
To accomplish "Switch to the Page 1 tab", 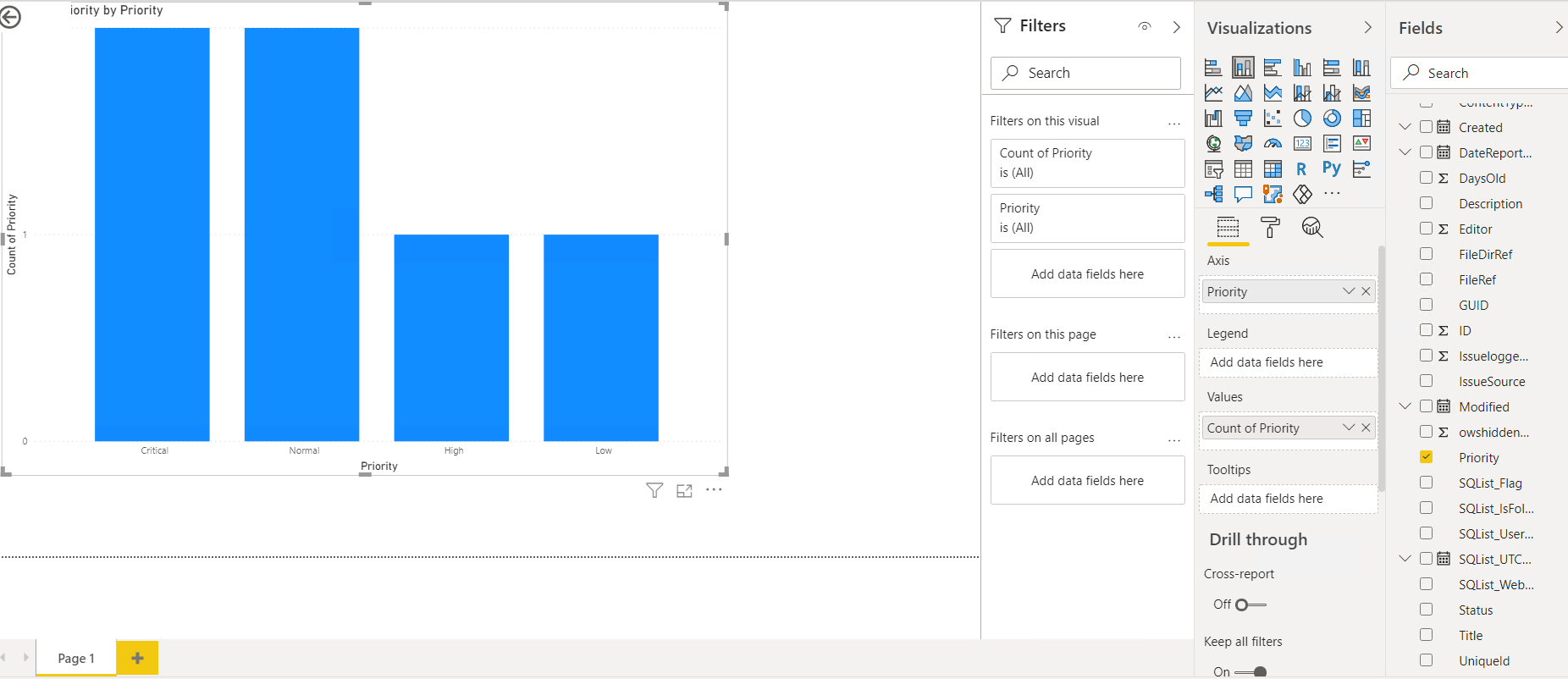I will coord(76,658).
